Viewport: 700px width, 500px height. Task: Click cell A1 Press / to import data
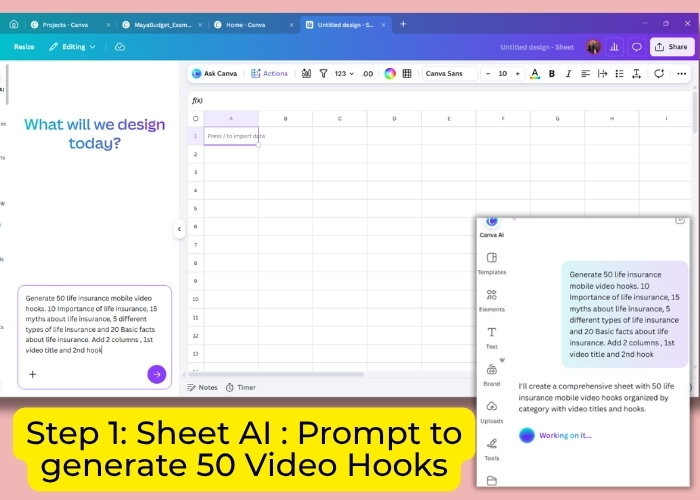(x=231, y=136)
